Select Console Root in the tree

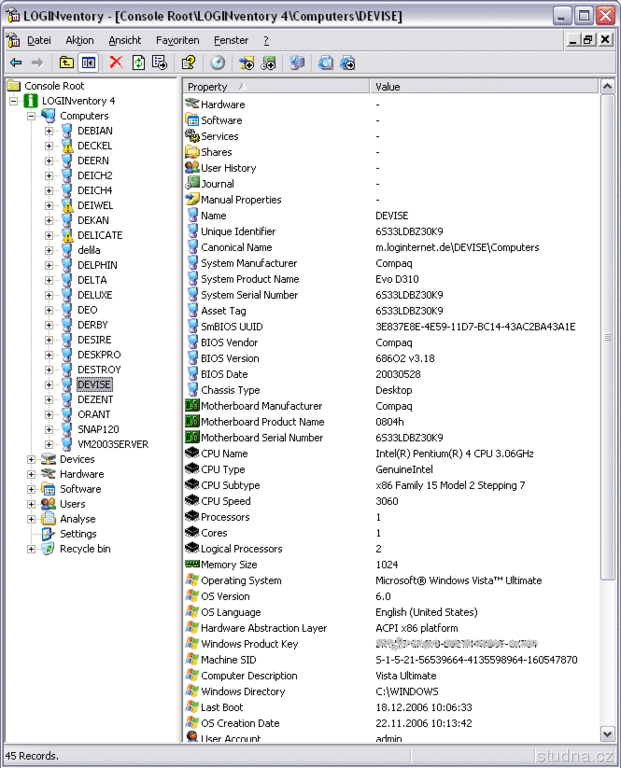tap(54, 86)
